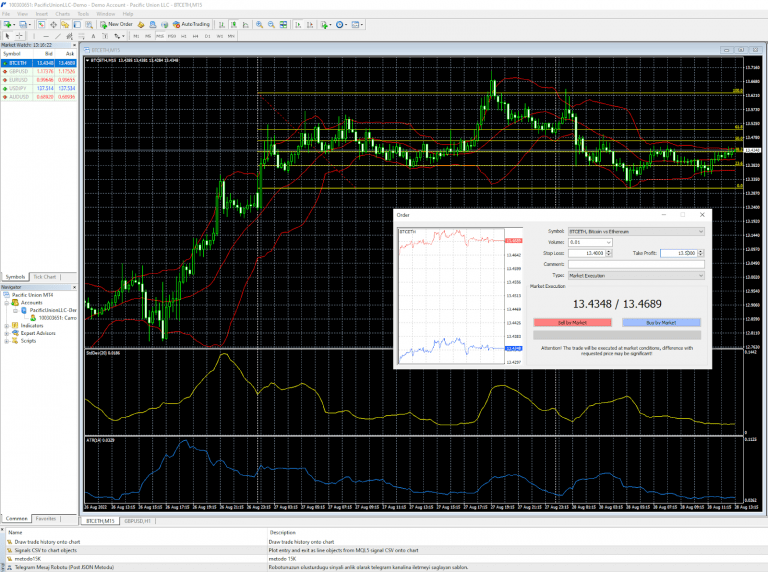Click the Buy by Market button
The height and width of the screenshot is (572, 768).
pos(661,323)
